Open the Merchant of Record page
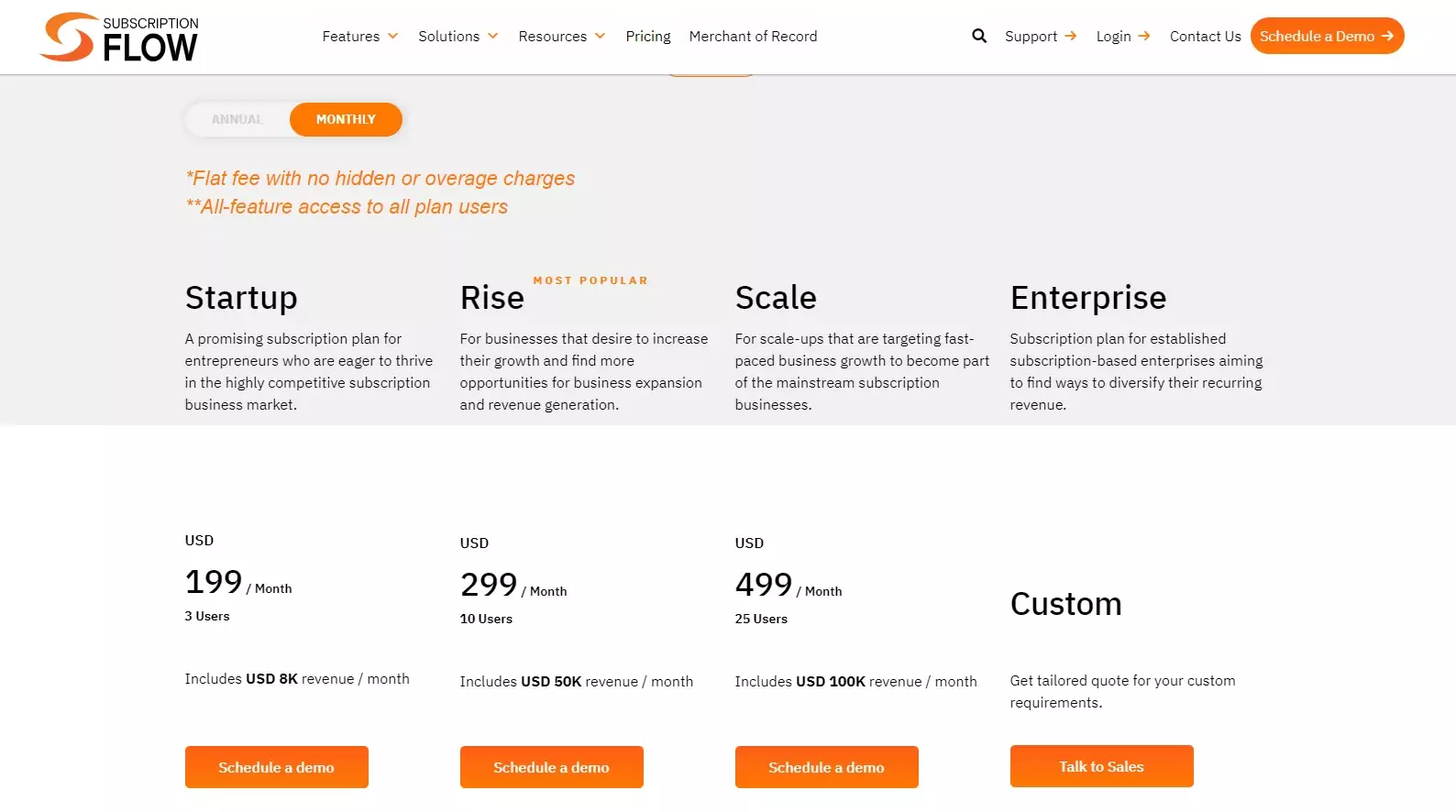This screenshot has width=1456, height=812. [753, 36]
